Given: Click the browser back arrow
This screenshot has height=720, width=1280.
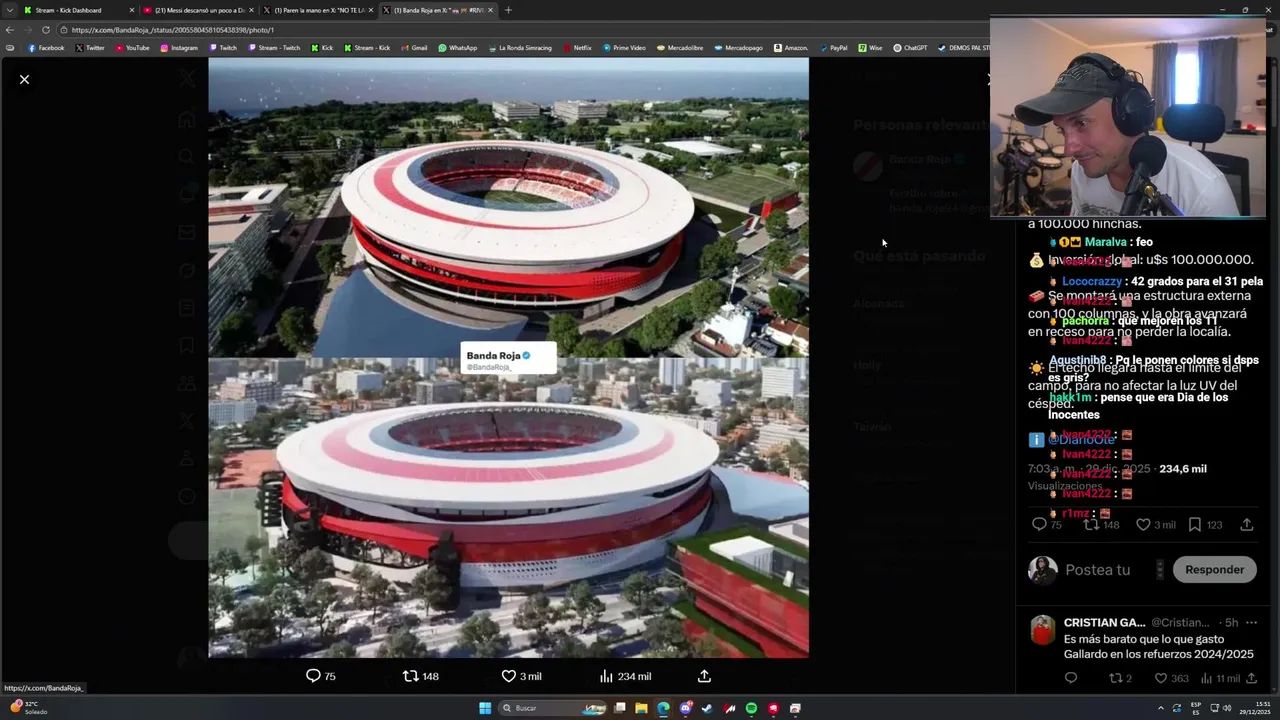Looking at the screenshot, I should tap(10, 30).
